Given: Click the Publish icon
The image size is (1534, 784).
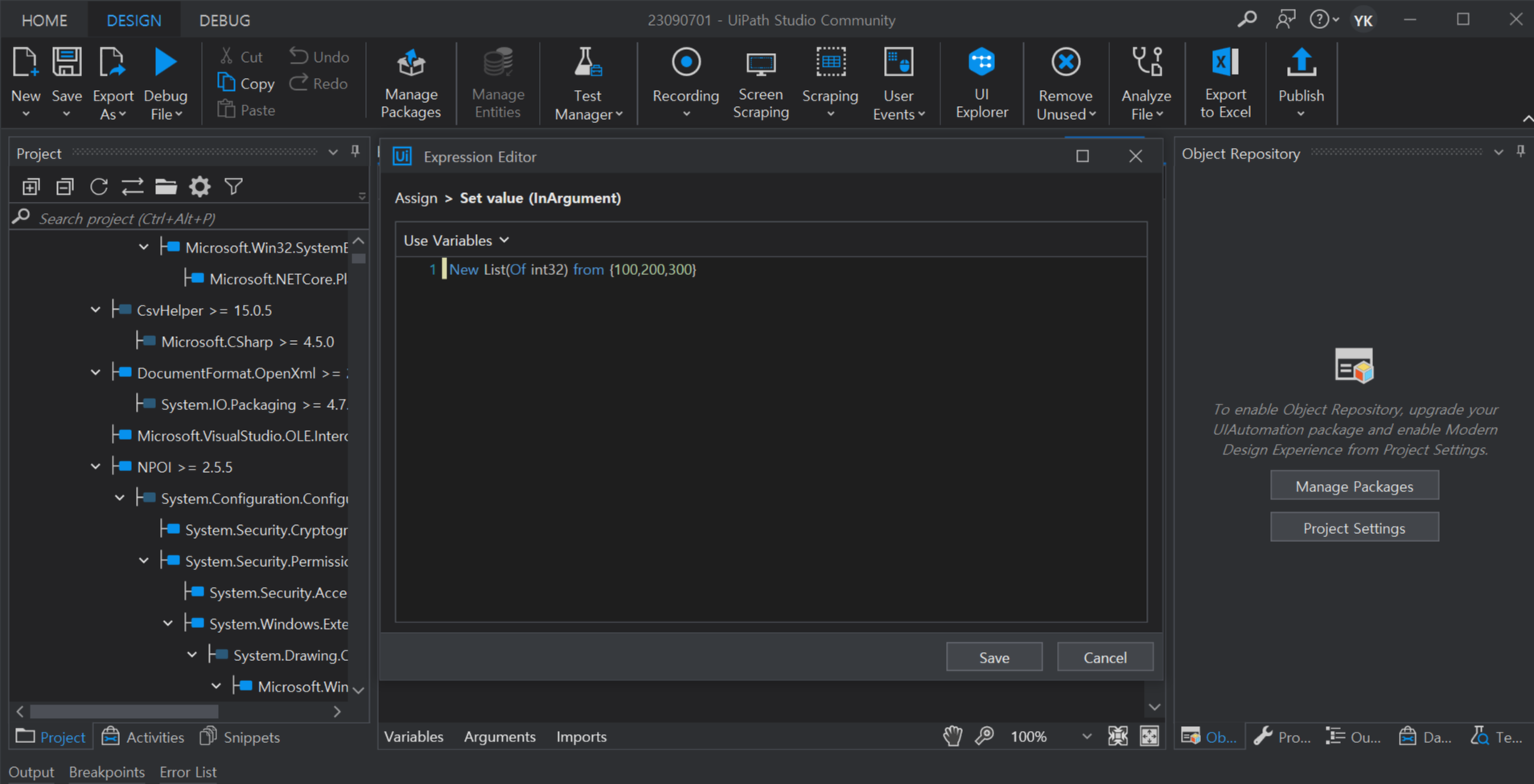Looking at the screenshot, I should coord(1301,63).
